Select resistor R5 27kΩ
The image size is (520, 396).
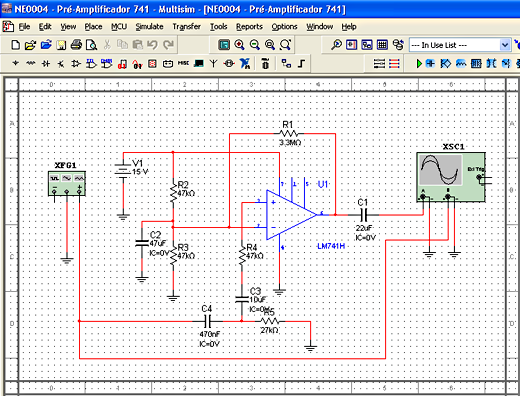(x=270, y=321)
